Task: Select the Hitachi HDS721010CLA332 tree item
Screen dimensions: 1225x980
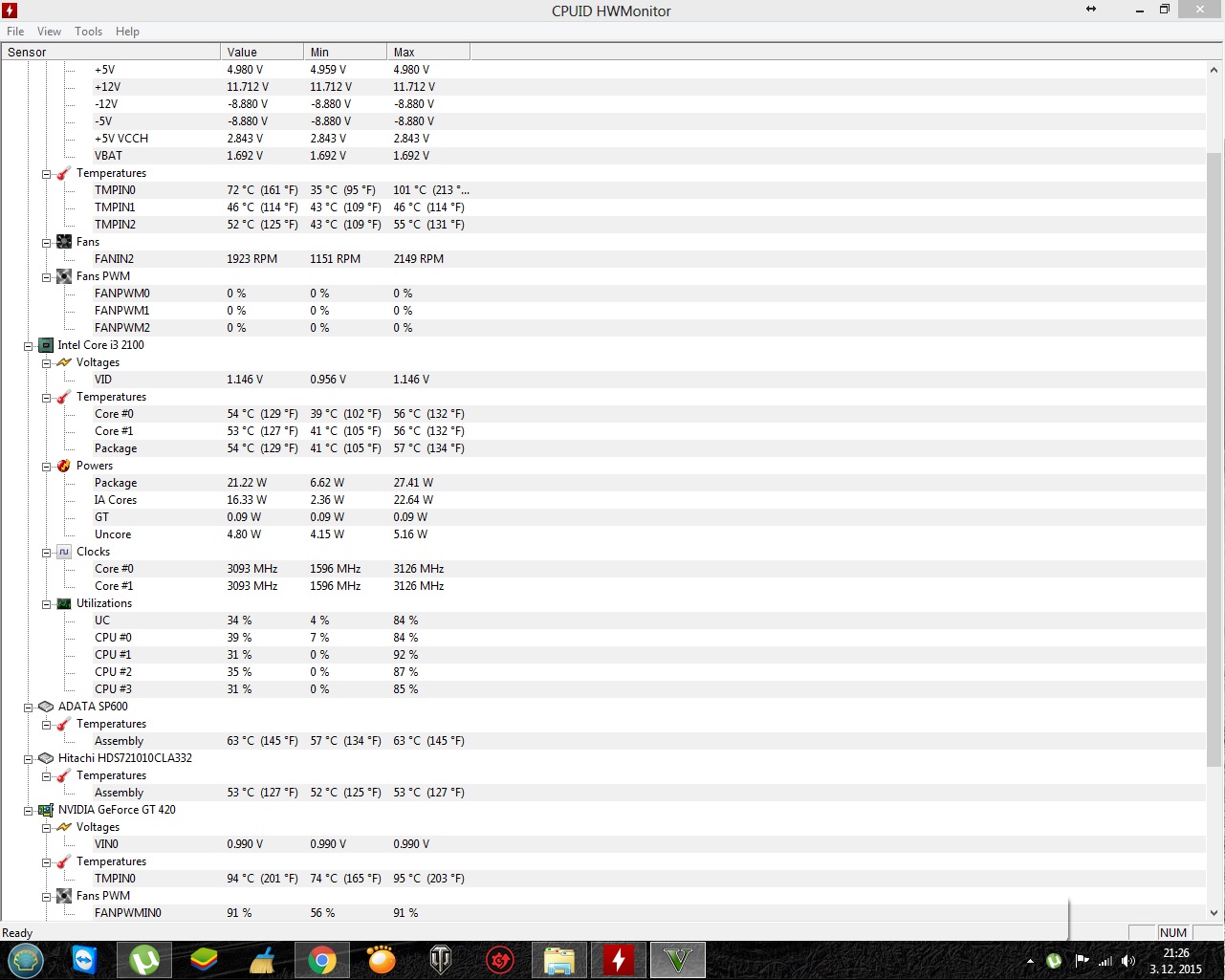Action: pyautogui.click(x=124, y=758)
